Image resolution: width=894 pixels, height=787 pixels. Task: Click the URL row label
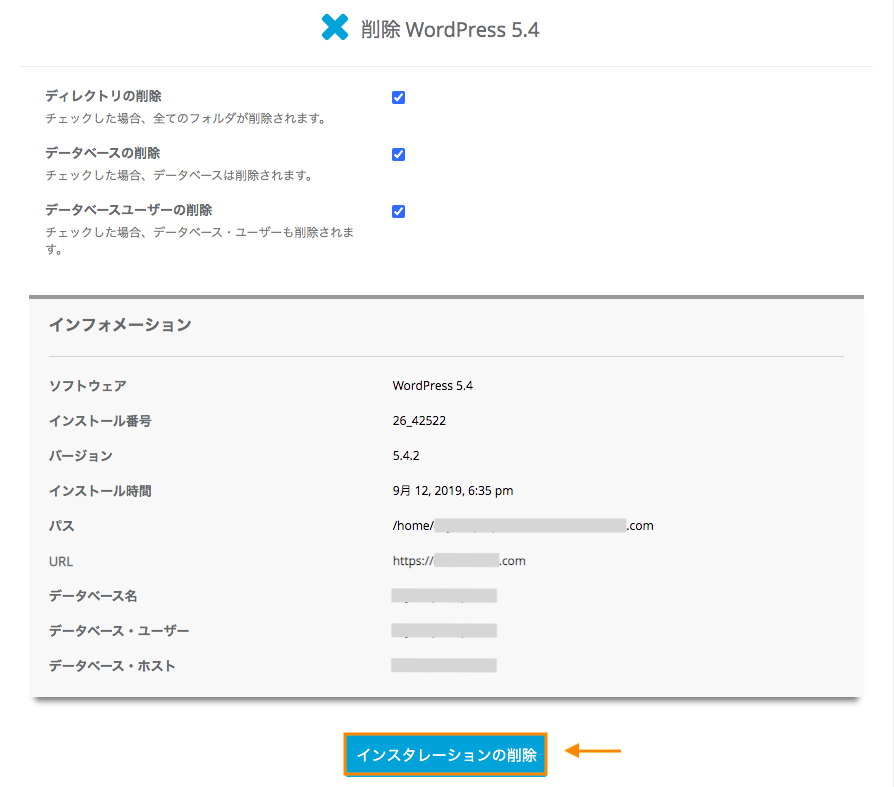pyautogui.click(x=61, y=561)
